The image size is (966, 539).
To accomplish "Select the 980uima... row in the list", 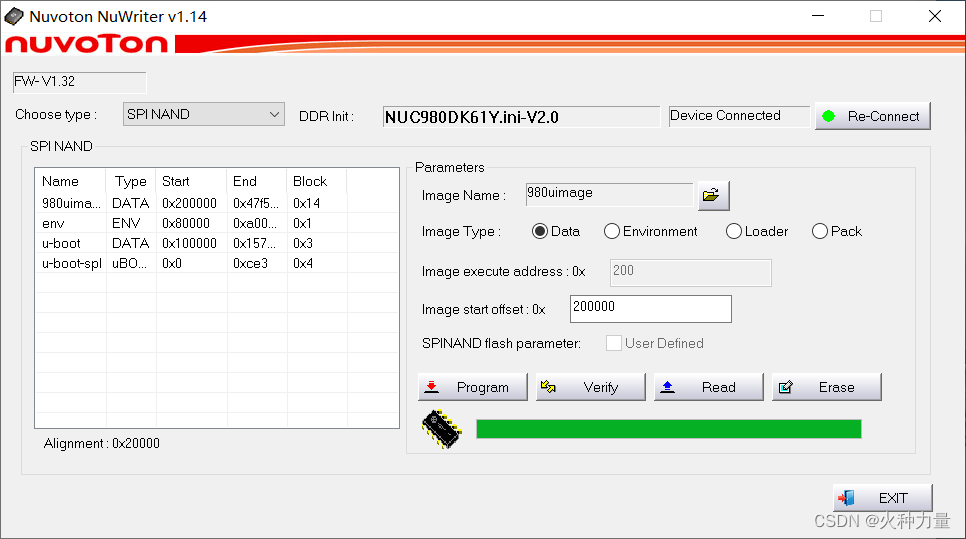I will click(x=217, y=203).
